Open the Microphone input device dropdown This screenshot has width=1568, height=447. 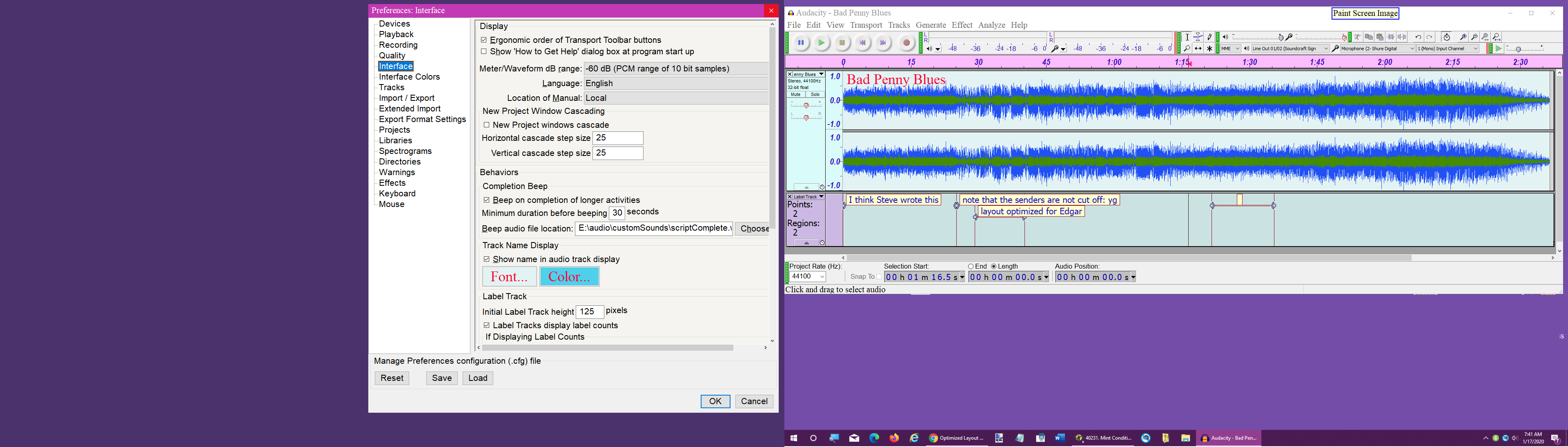coord(1378,49)
